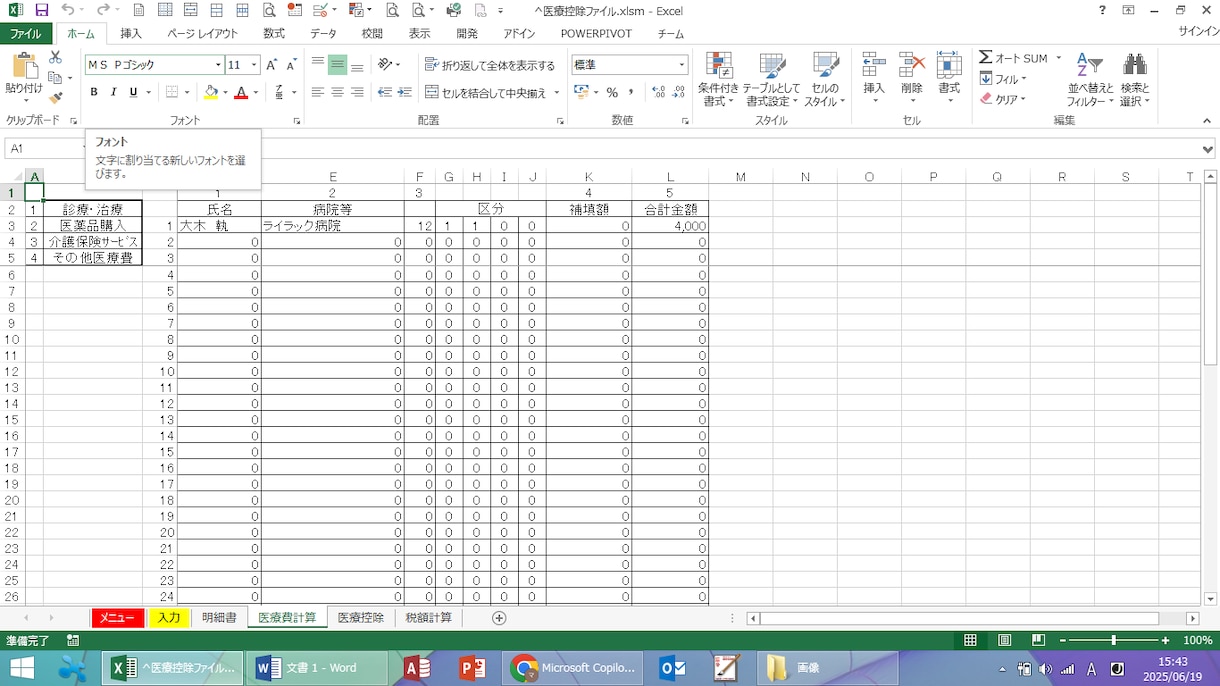This screenshot has height=686, width=1220.
Task: Switch to the red メニュー sheet tab
Action: [117, 618]
